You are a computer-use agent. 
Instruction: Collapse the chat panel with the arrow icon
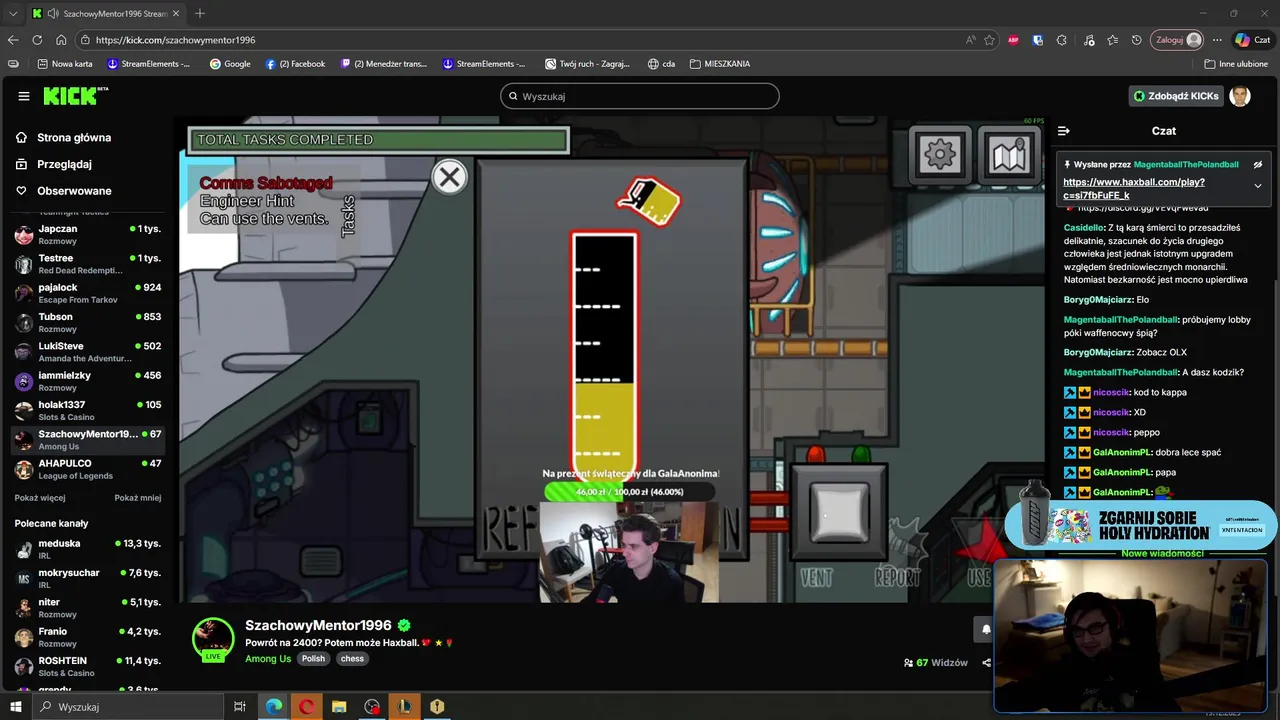[1064, 131]
